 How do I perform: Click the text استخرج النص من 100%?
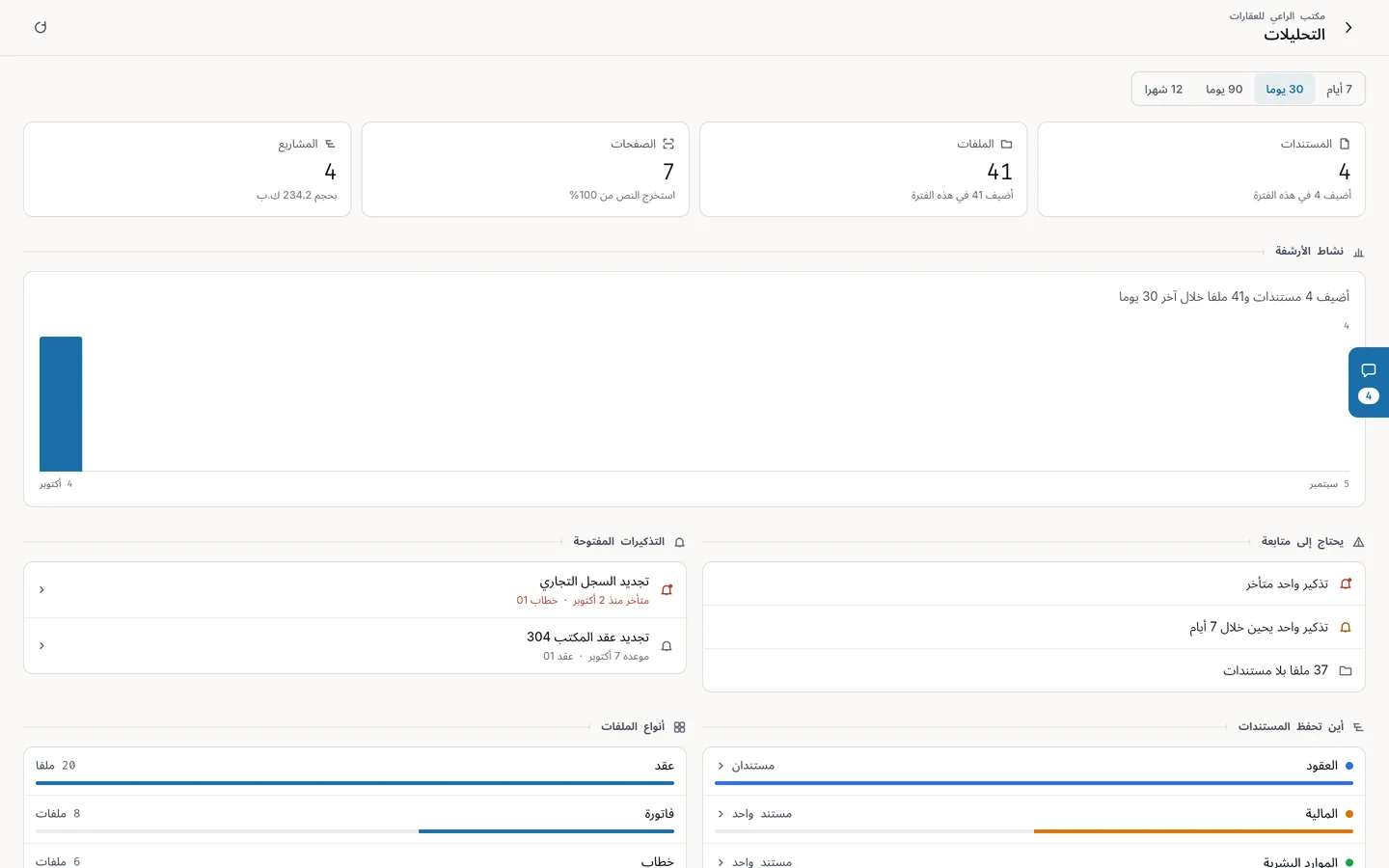pos(622,196)
